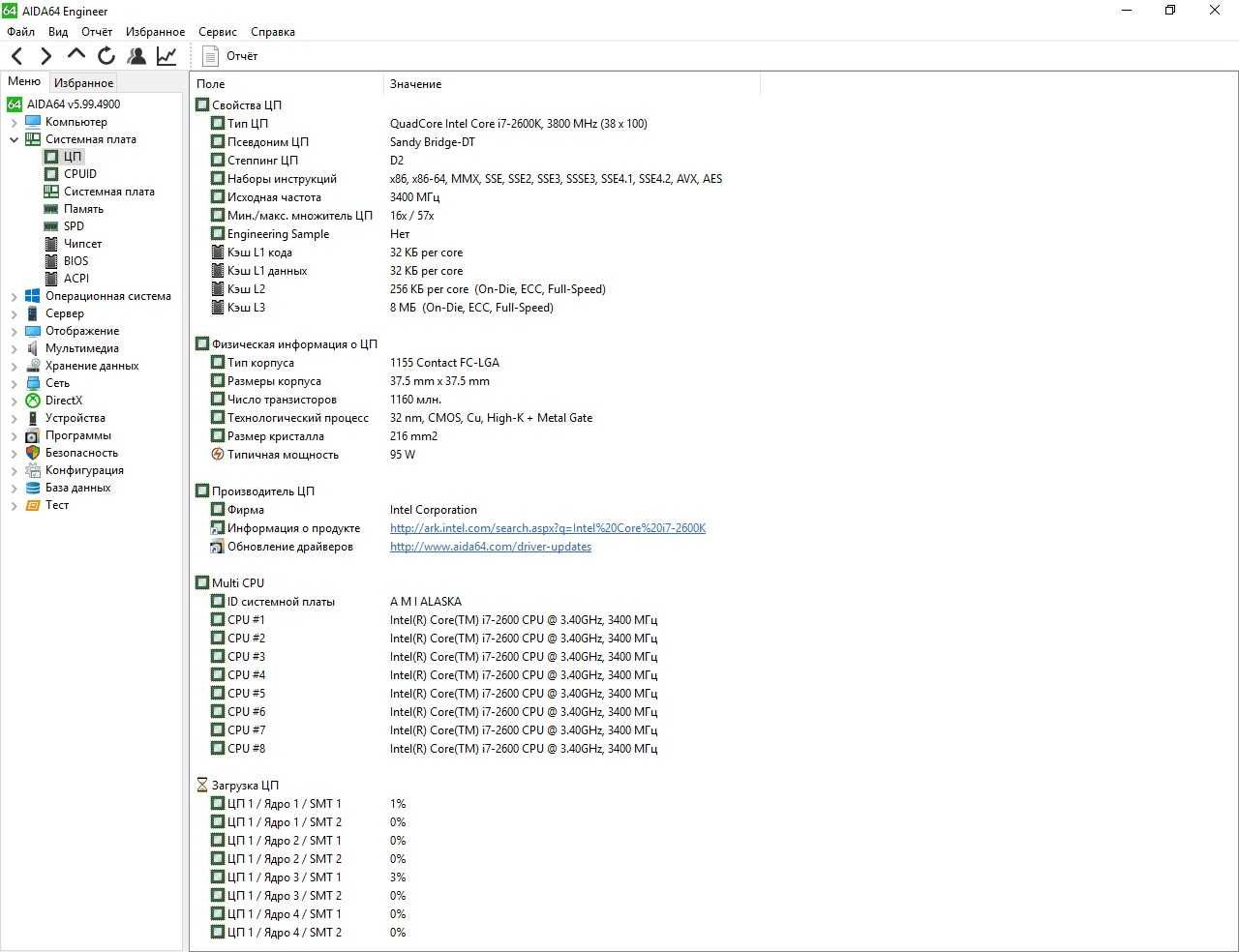Click the Back navigation arrow in toolbar

coord(16,56)
